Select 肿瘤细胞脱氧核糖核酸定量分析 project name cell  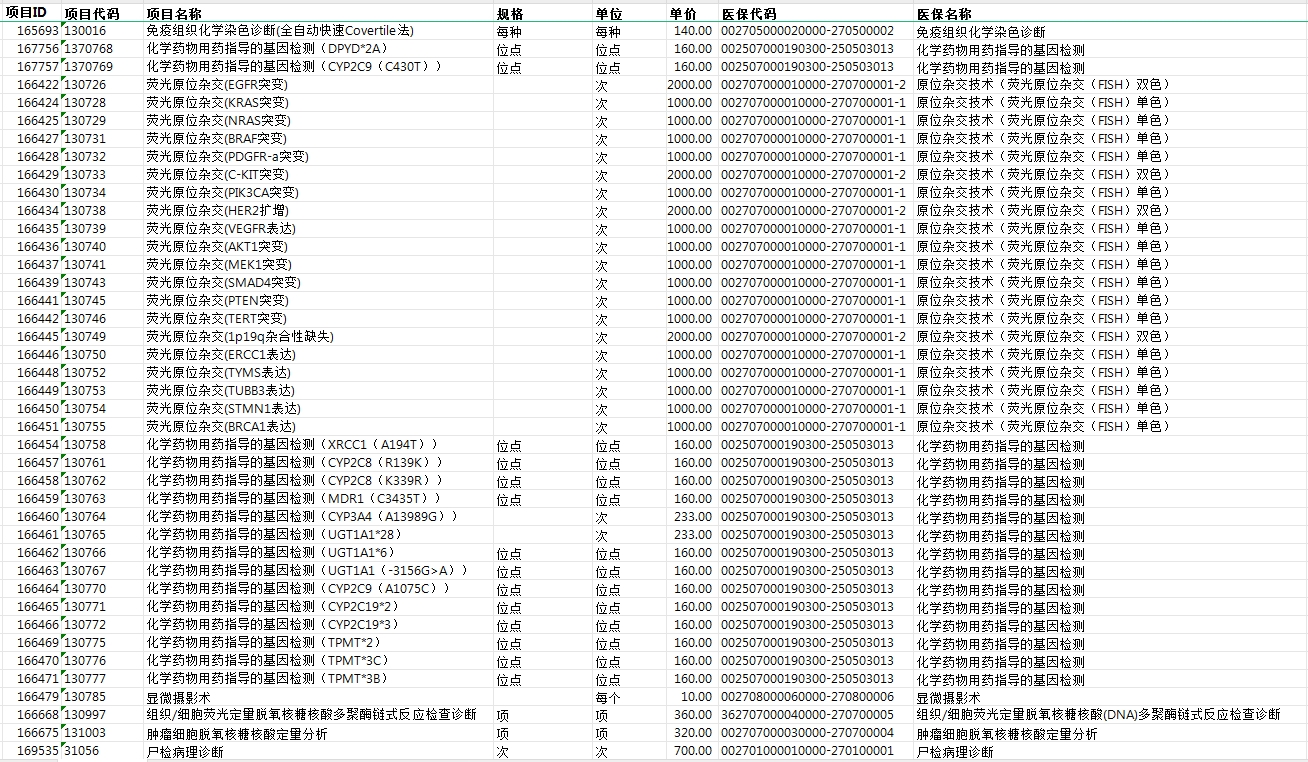click(x=237, y=733)
